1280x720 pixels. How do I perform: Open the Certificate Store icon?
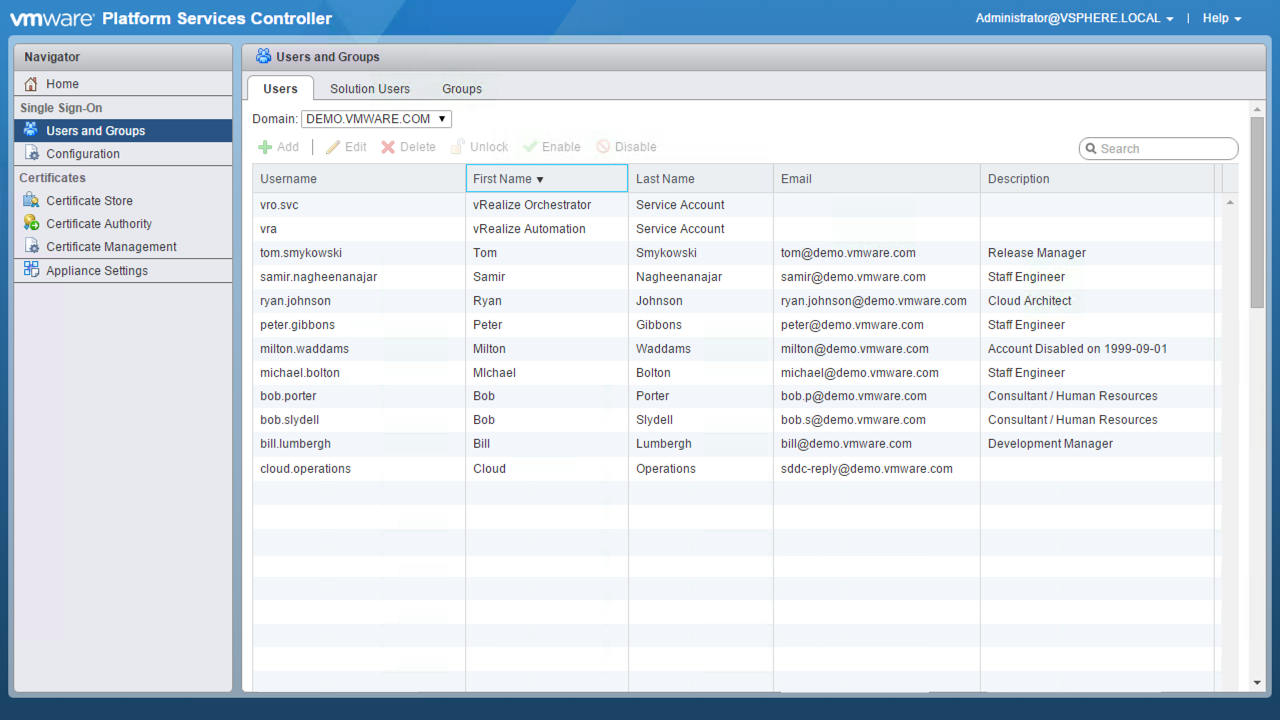[x=31, y=201]
